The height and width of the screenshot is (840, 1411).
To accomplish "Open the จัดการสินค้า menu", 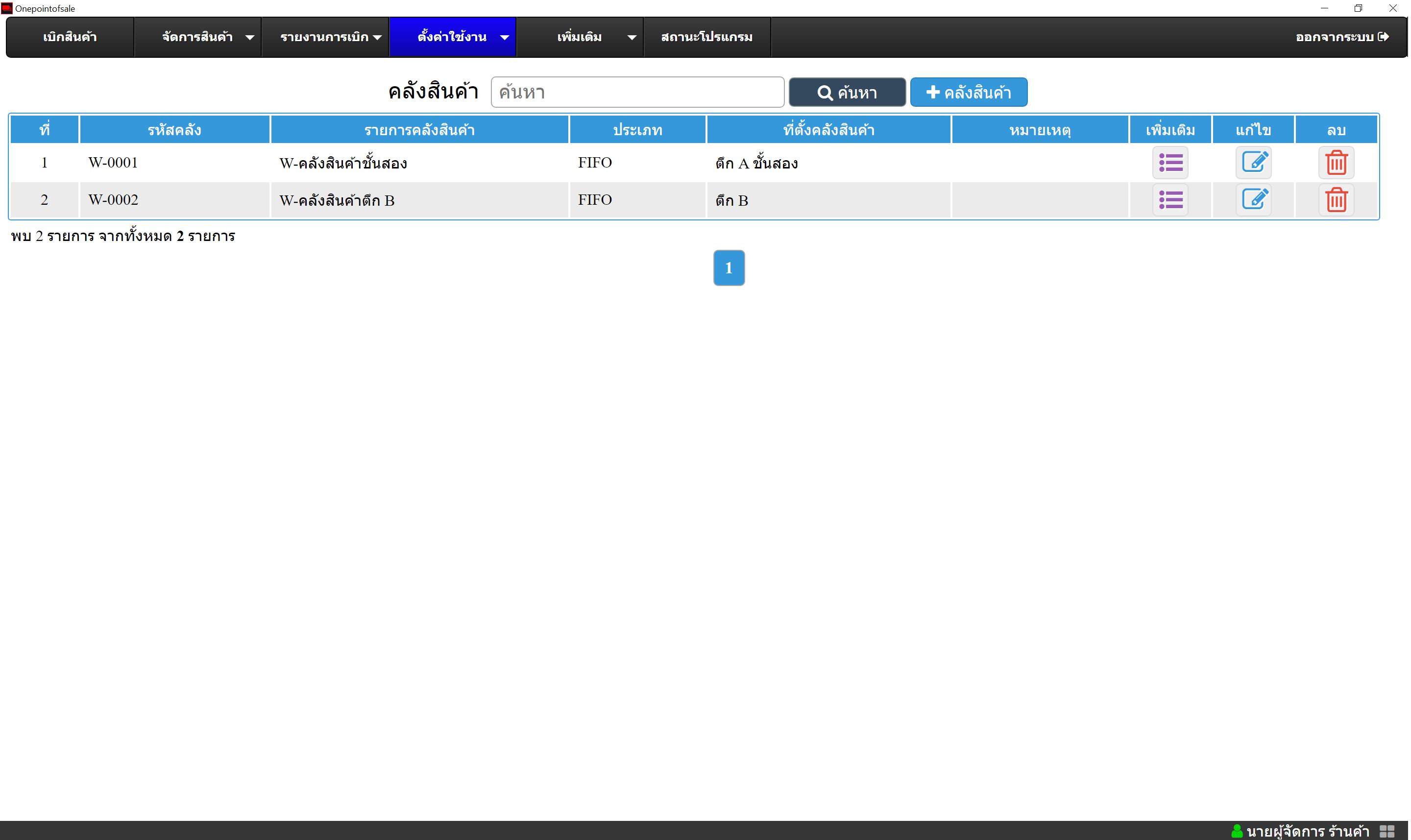I will coord(197,37).
